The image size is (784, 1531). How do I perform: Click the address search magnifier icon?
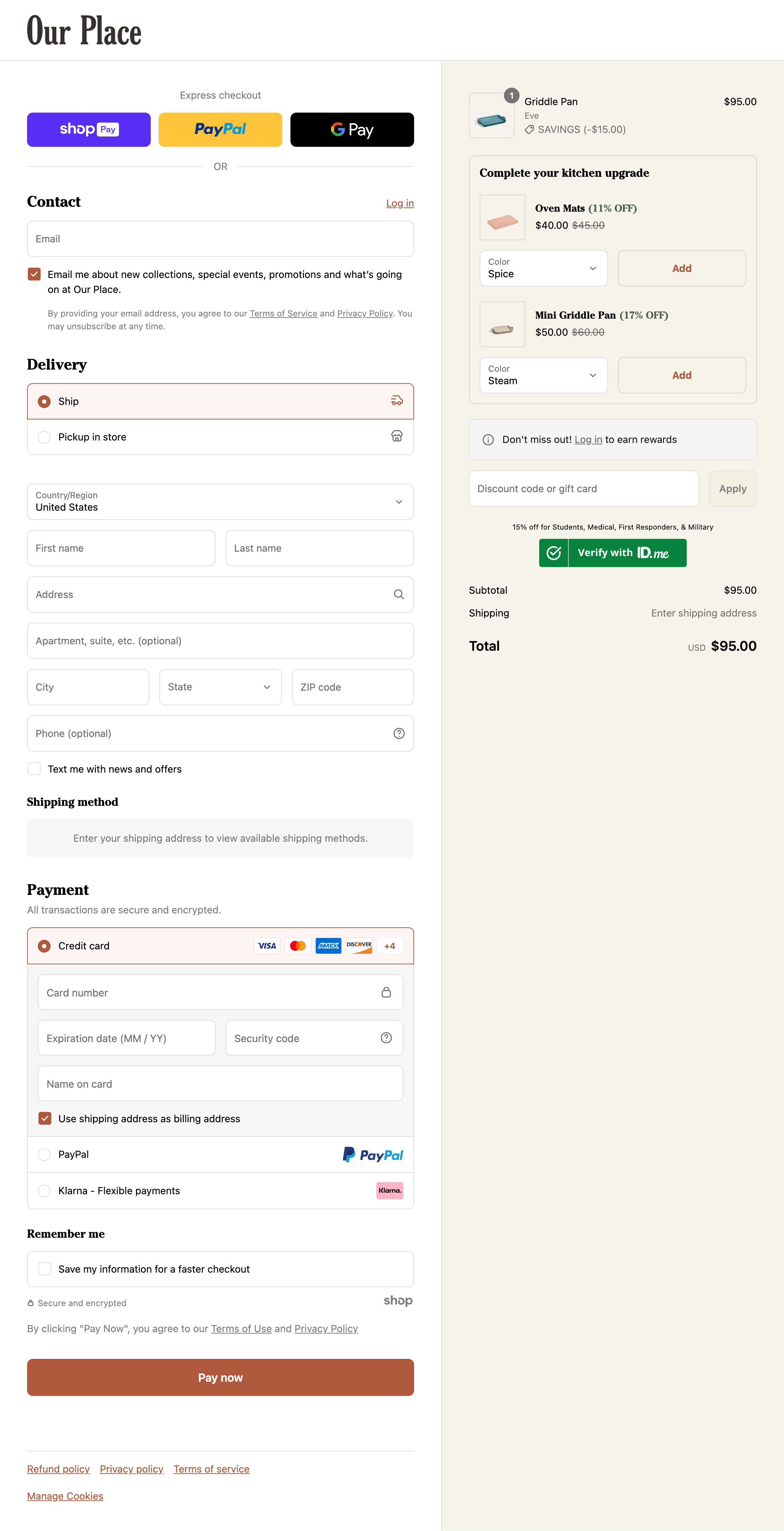398,594
